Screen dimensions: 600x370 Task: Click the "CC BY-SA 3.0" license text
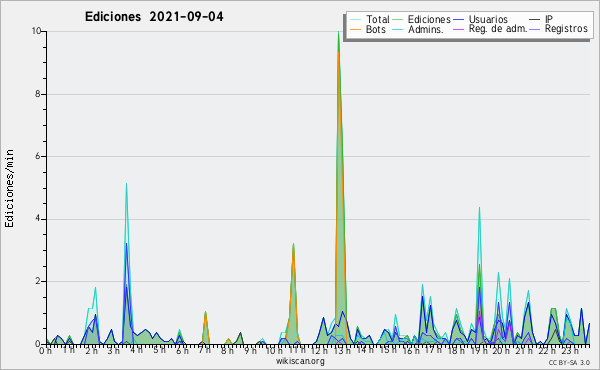coord(569,363)
